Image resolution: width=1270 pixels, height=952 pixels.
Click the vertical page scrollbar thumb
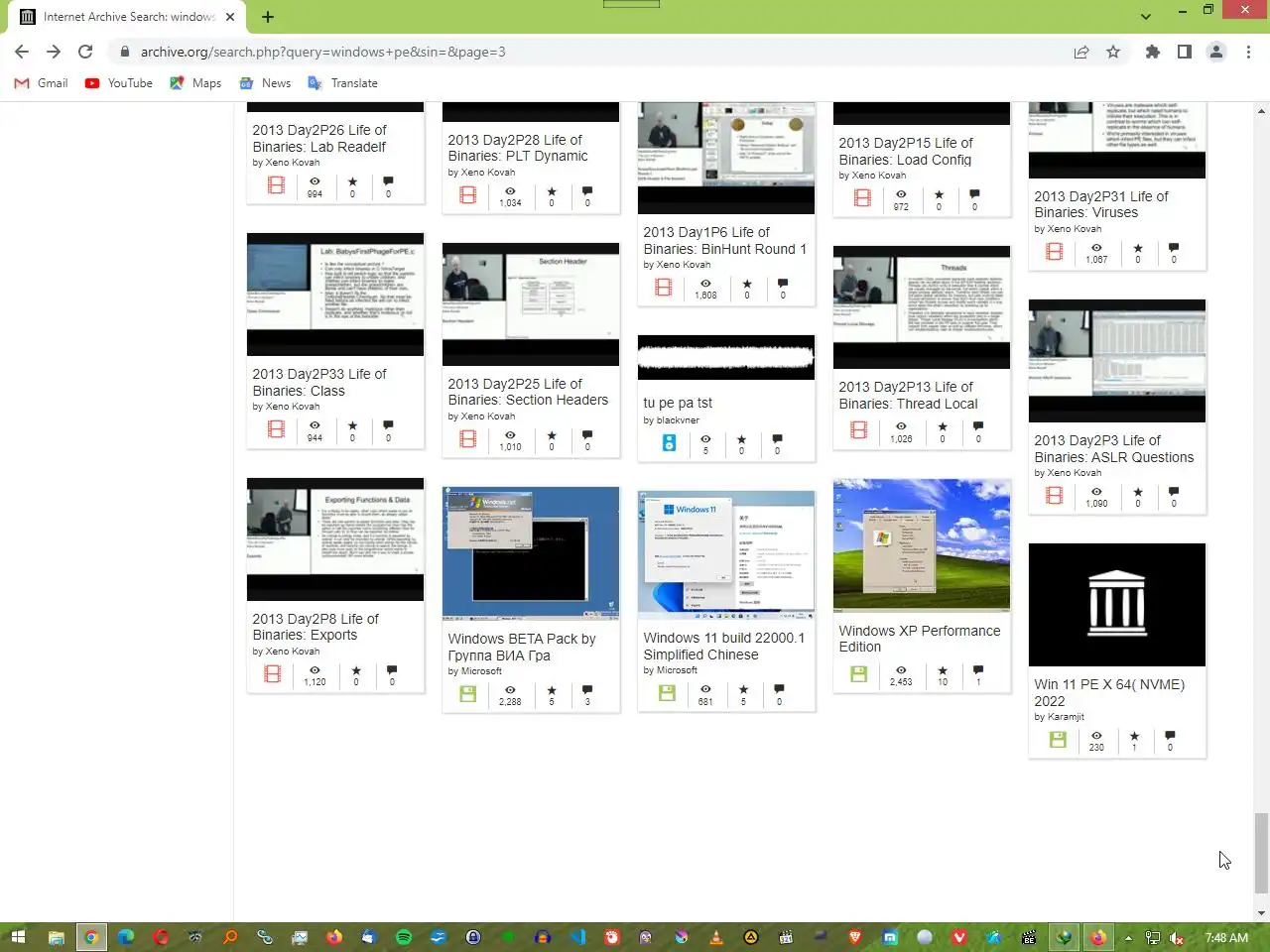[1261, 853]
